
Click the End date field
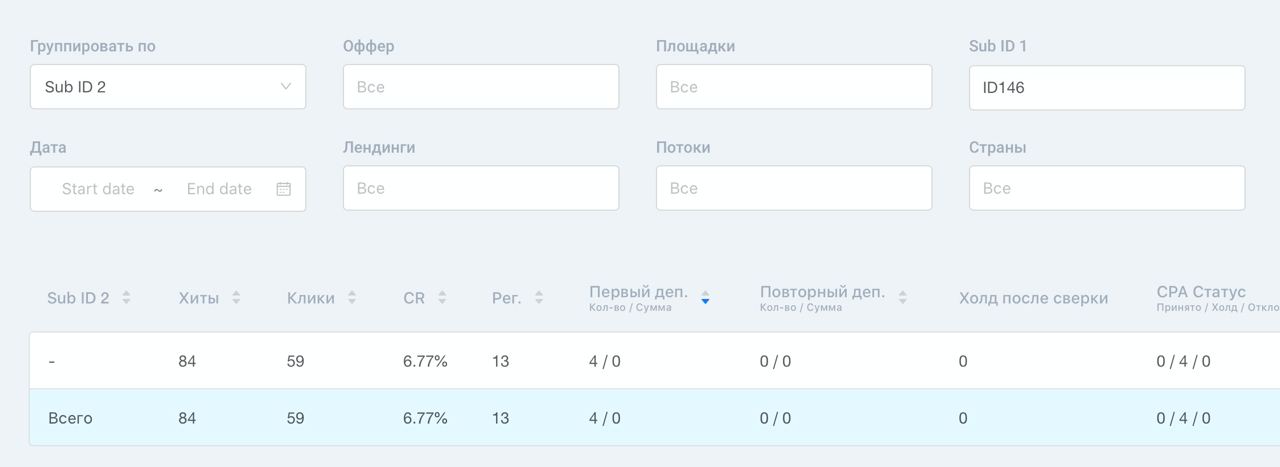coord(219,189)
